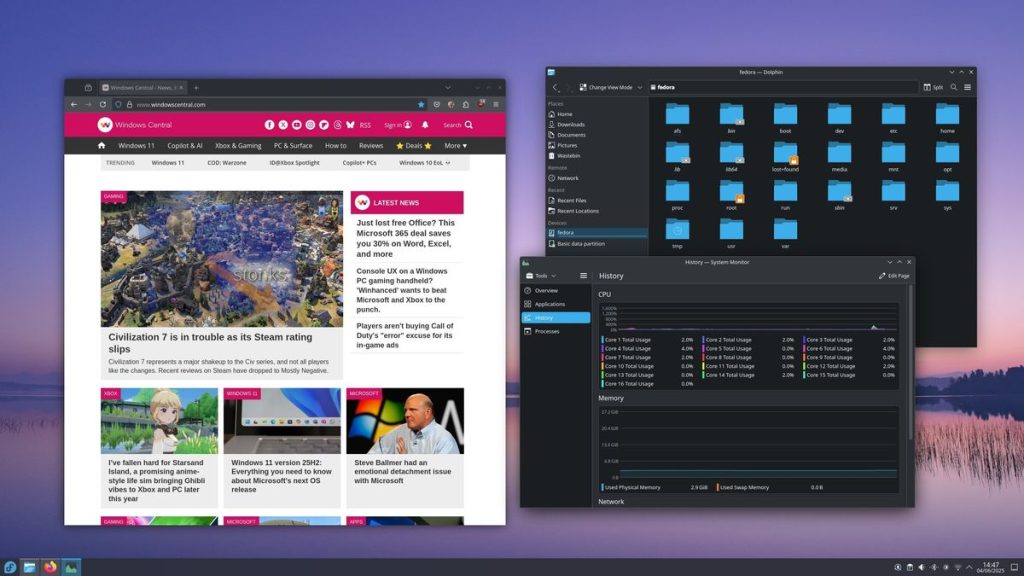
Task: Click the RSS feed icon on Windows Central
Action: click(x=365, y=124)
